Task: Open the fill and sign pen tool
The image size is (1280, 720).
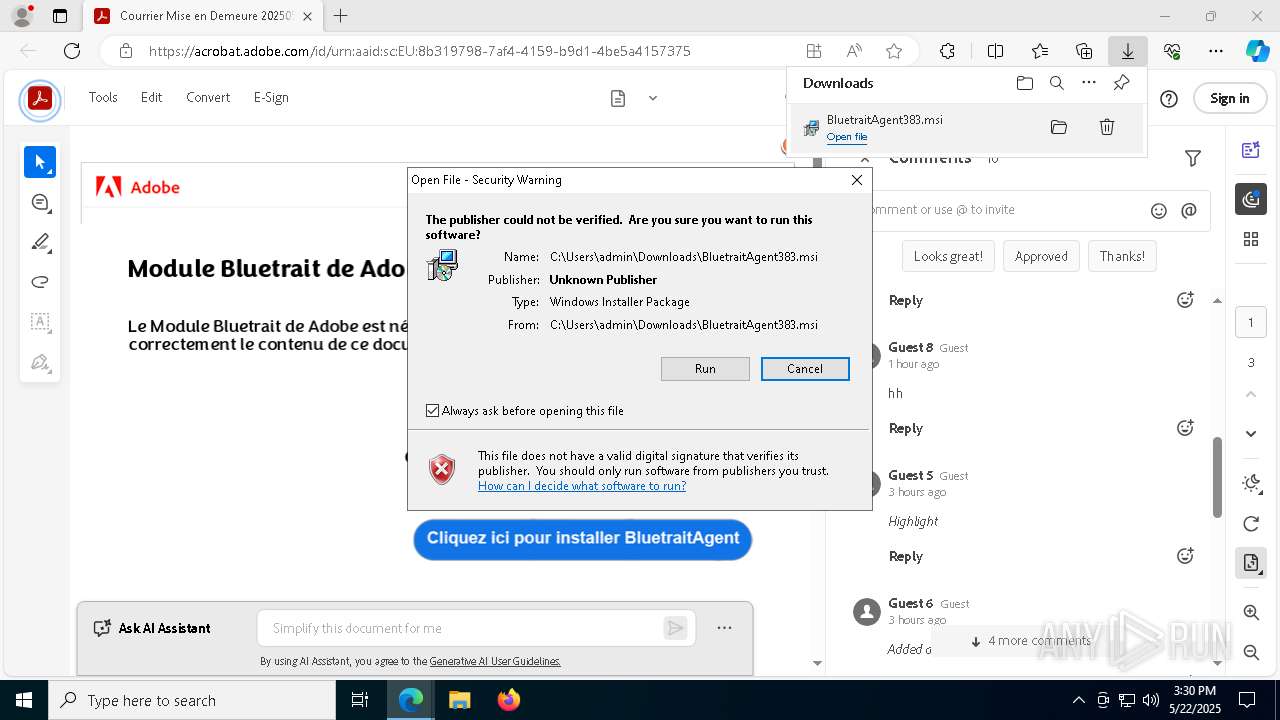Action: (40, 362)
